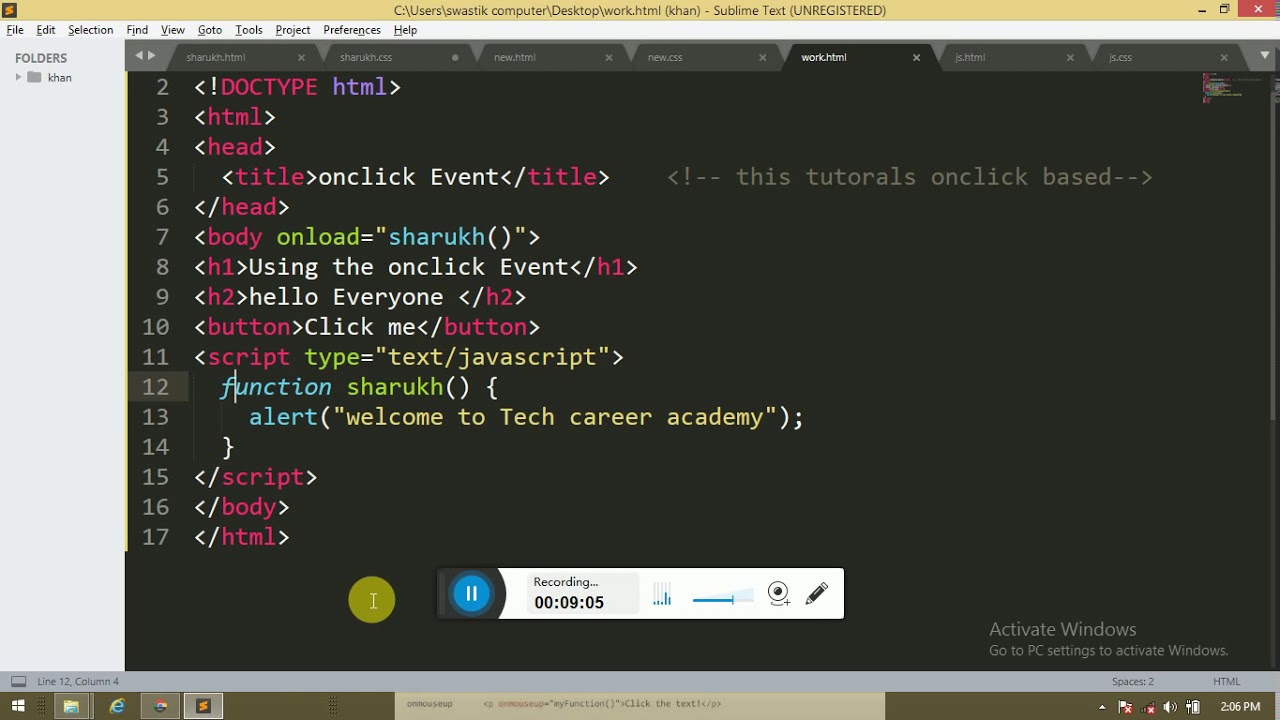
Task: Open the Tools menu
Action: 249,30
